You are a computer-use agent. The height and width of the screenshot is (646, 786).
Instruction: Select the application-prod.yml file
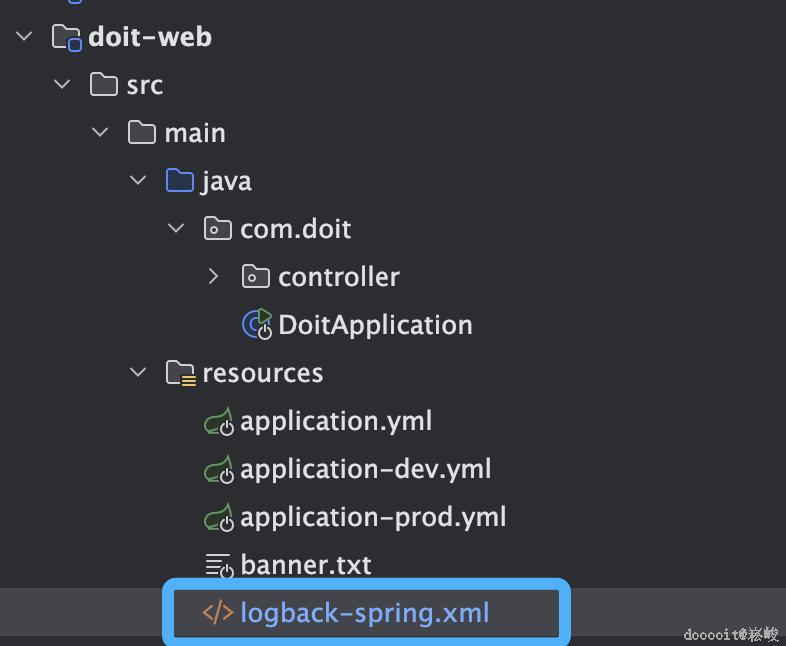372,517
